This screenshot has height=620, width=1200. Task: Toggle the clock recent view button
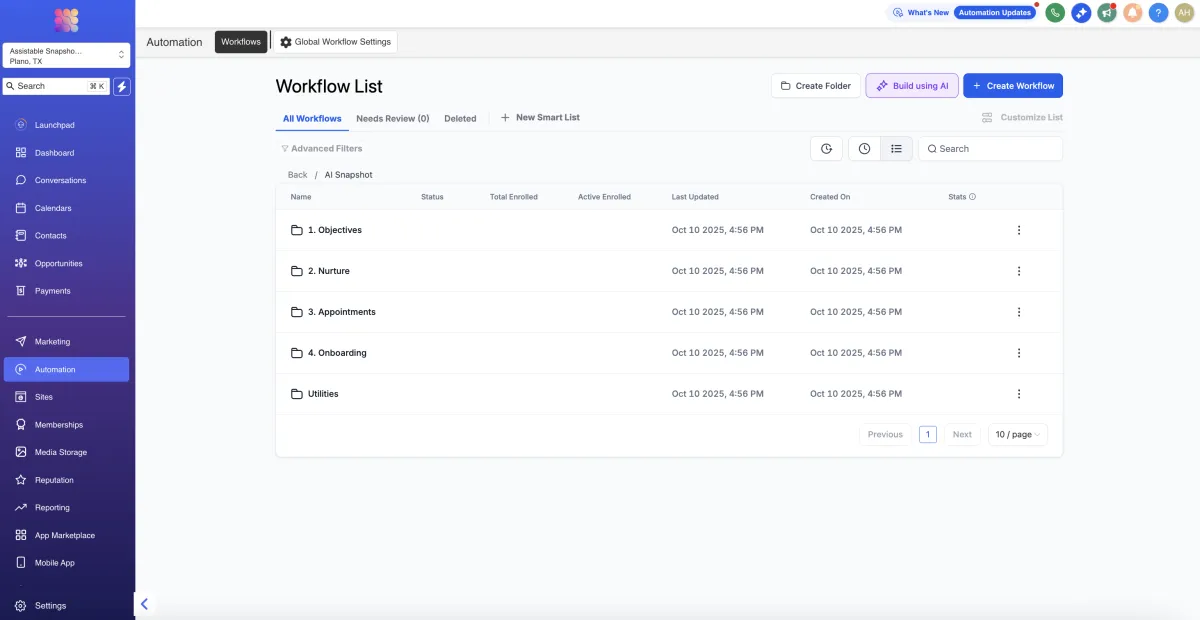(x=864, y=149)
